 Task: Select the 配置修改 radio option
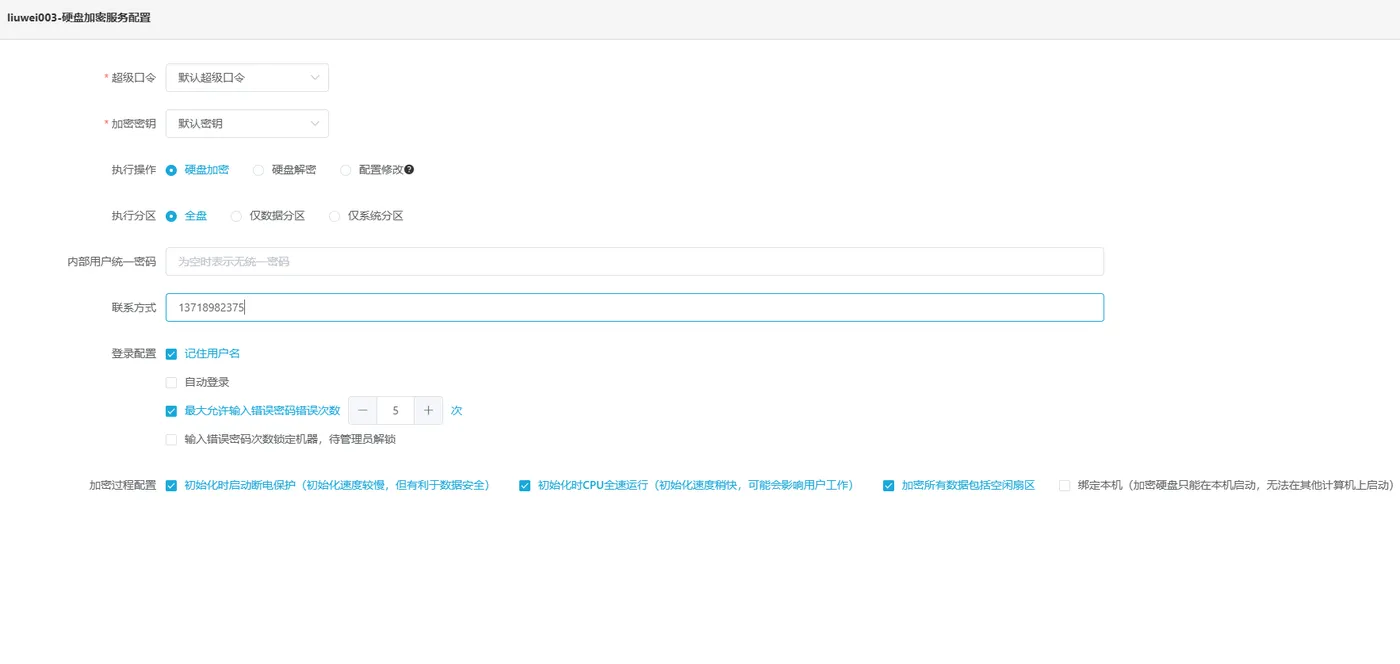(345, 170)
